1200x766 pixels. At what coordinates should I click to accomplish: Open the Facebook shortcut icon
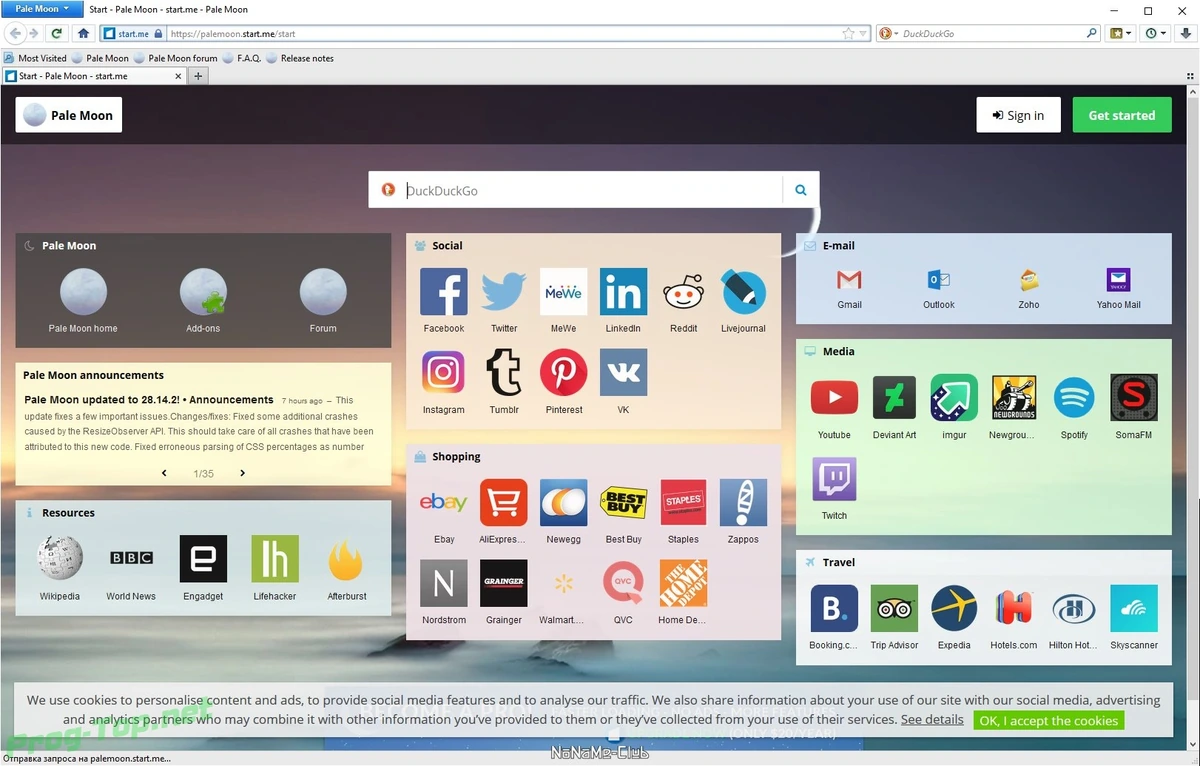tap(444, 292)
